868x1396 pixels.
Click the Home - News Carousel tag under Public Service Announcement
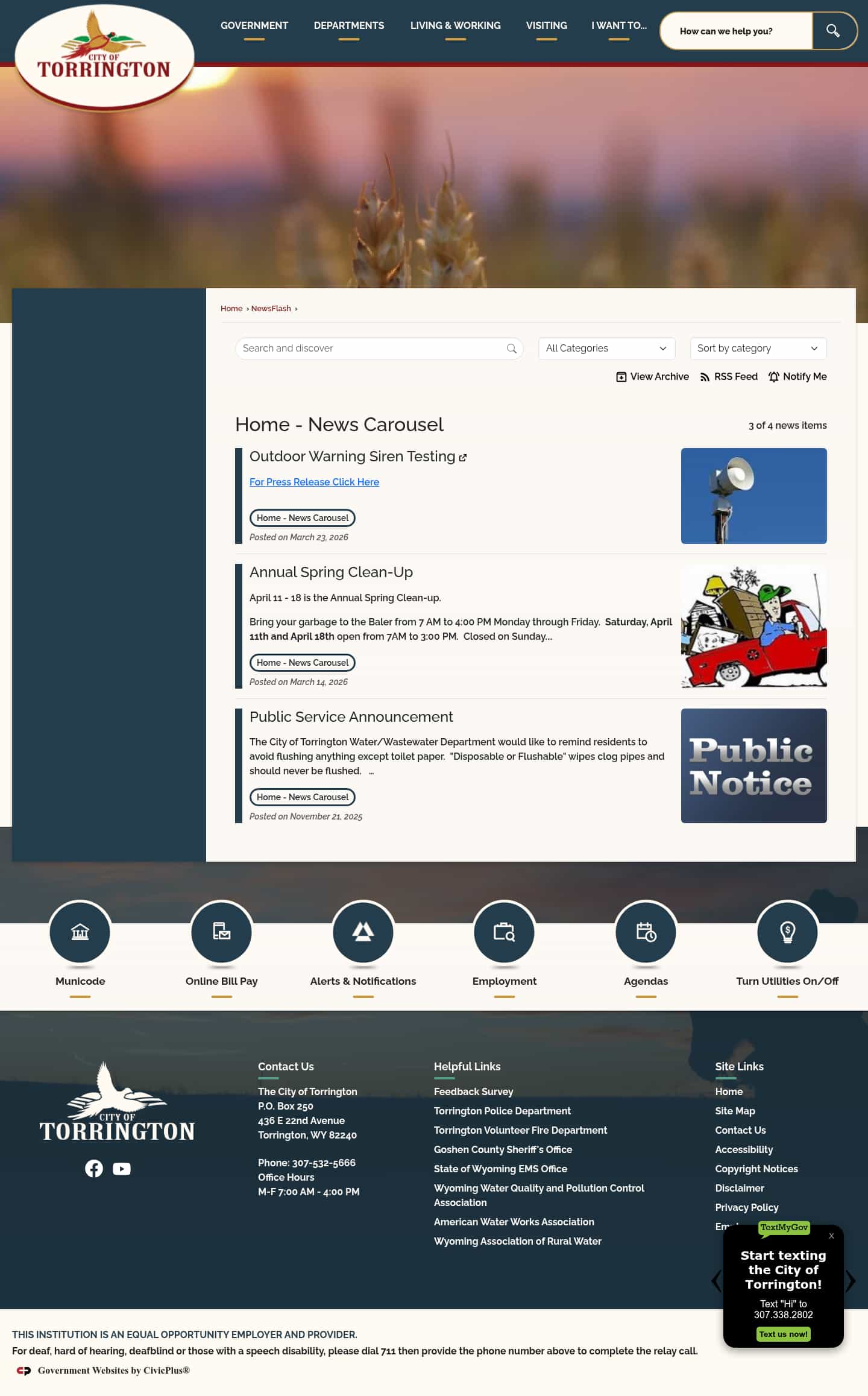click(x=303, y=797)
